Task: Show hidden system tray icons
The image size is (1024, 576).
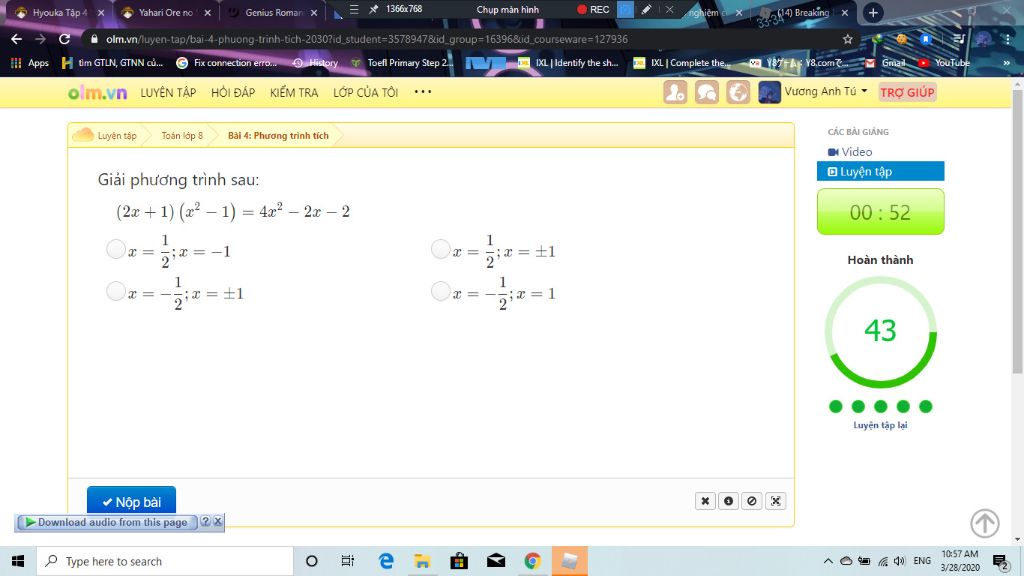Action: [827, 561]
